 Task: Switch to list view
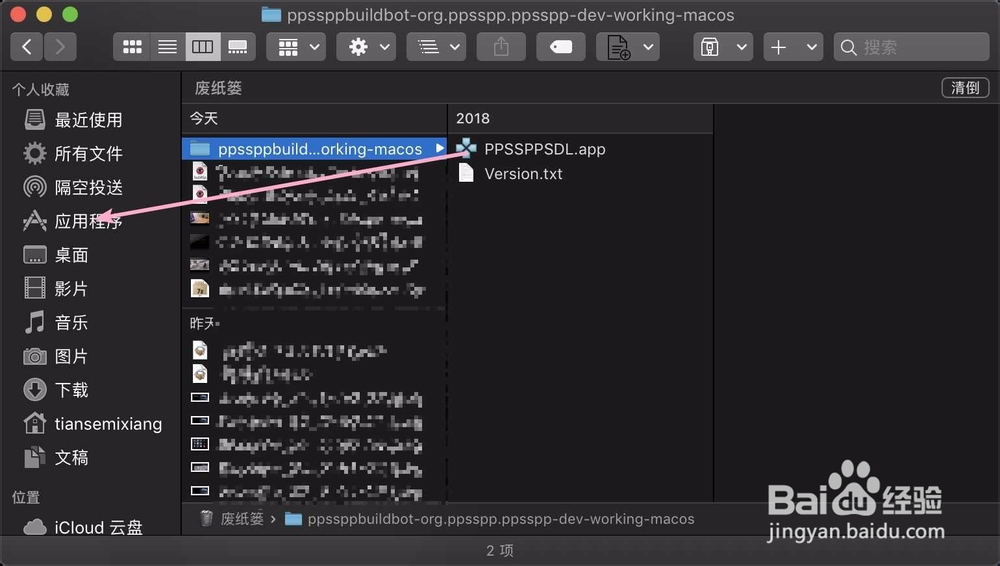168,47
